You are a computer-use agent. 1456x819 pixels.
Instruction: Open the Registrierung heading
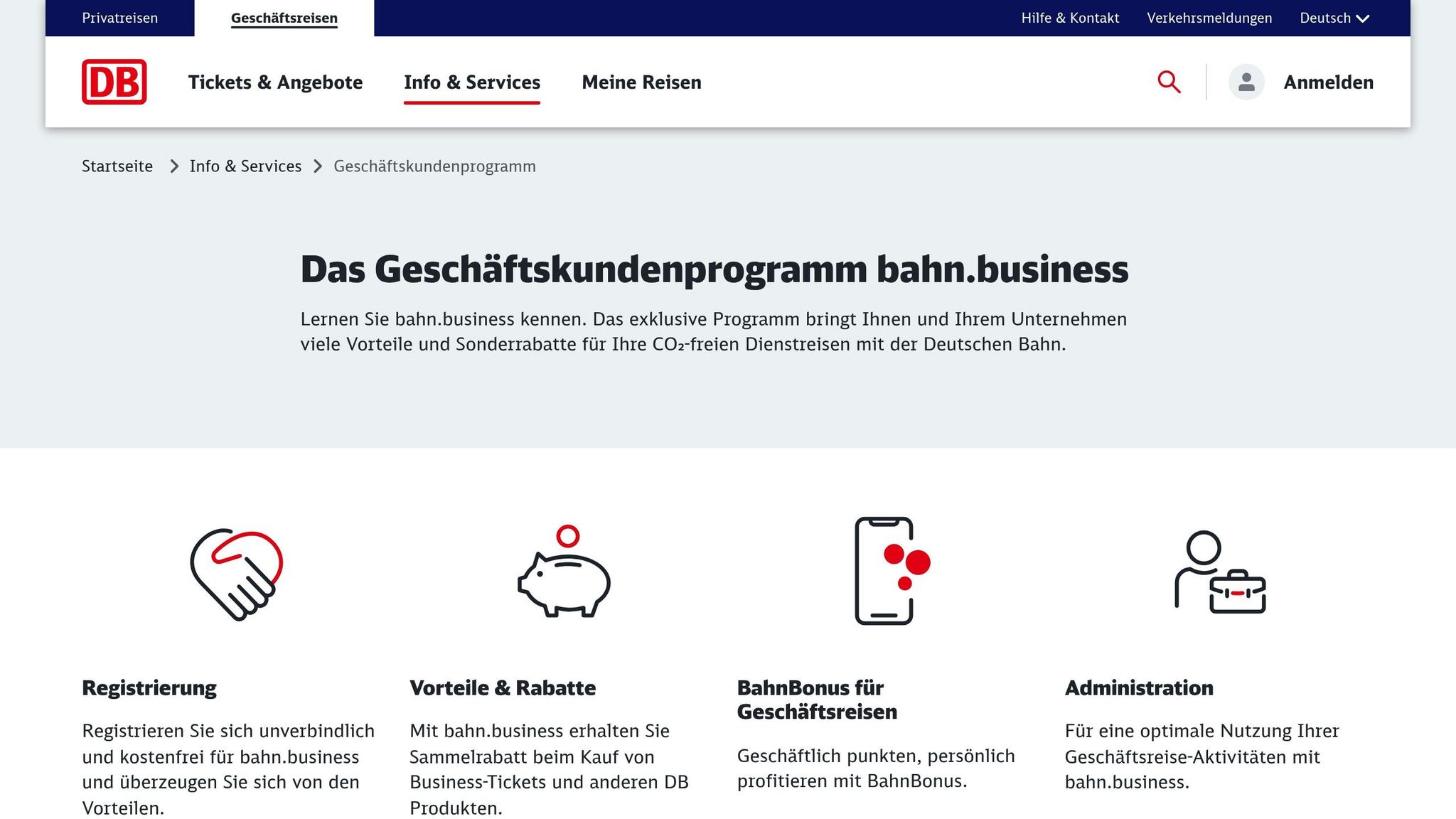149,687
